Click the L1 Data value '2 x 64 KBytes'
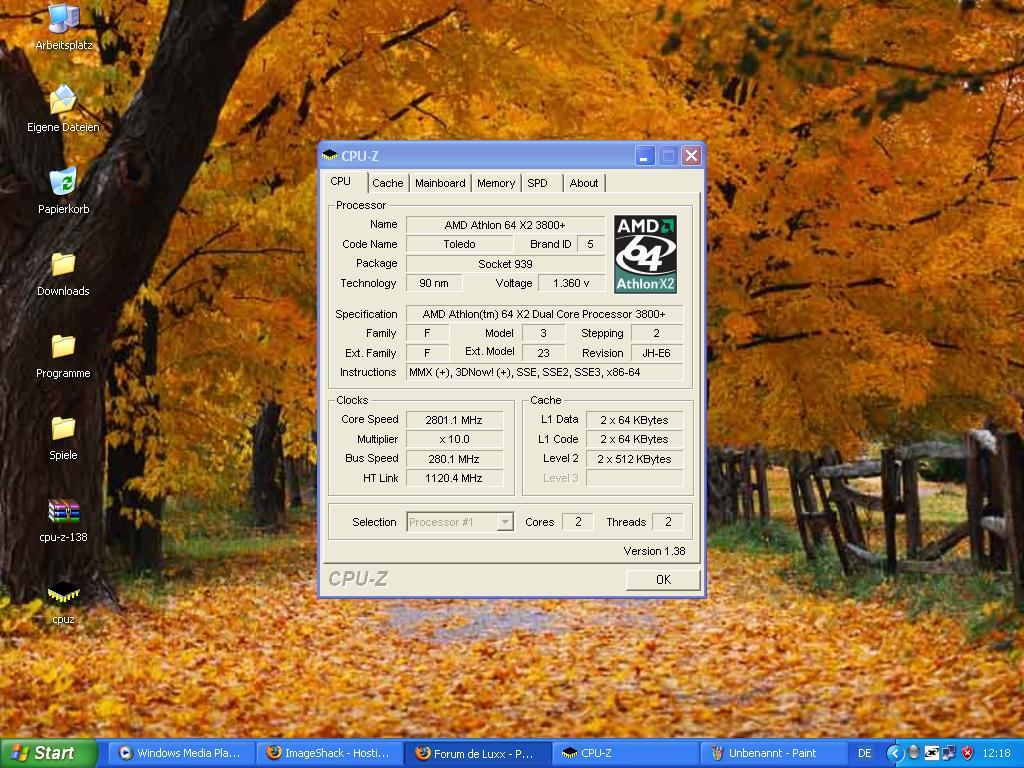 (x=634, y=420)
